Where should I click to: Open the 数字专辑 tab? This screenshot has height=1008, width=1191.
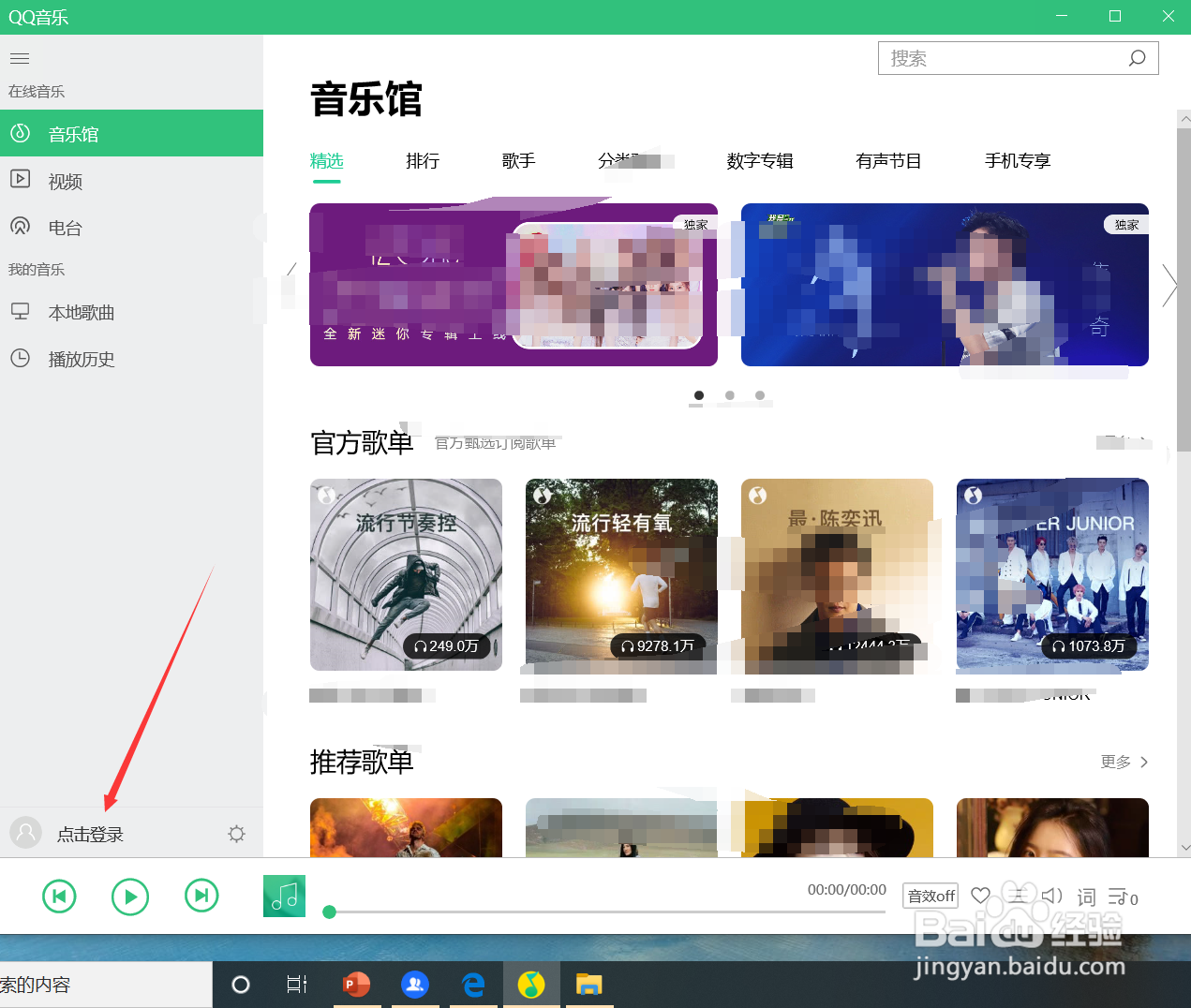[x=760, y=161]
